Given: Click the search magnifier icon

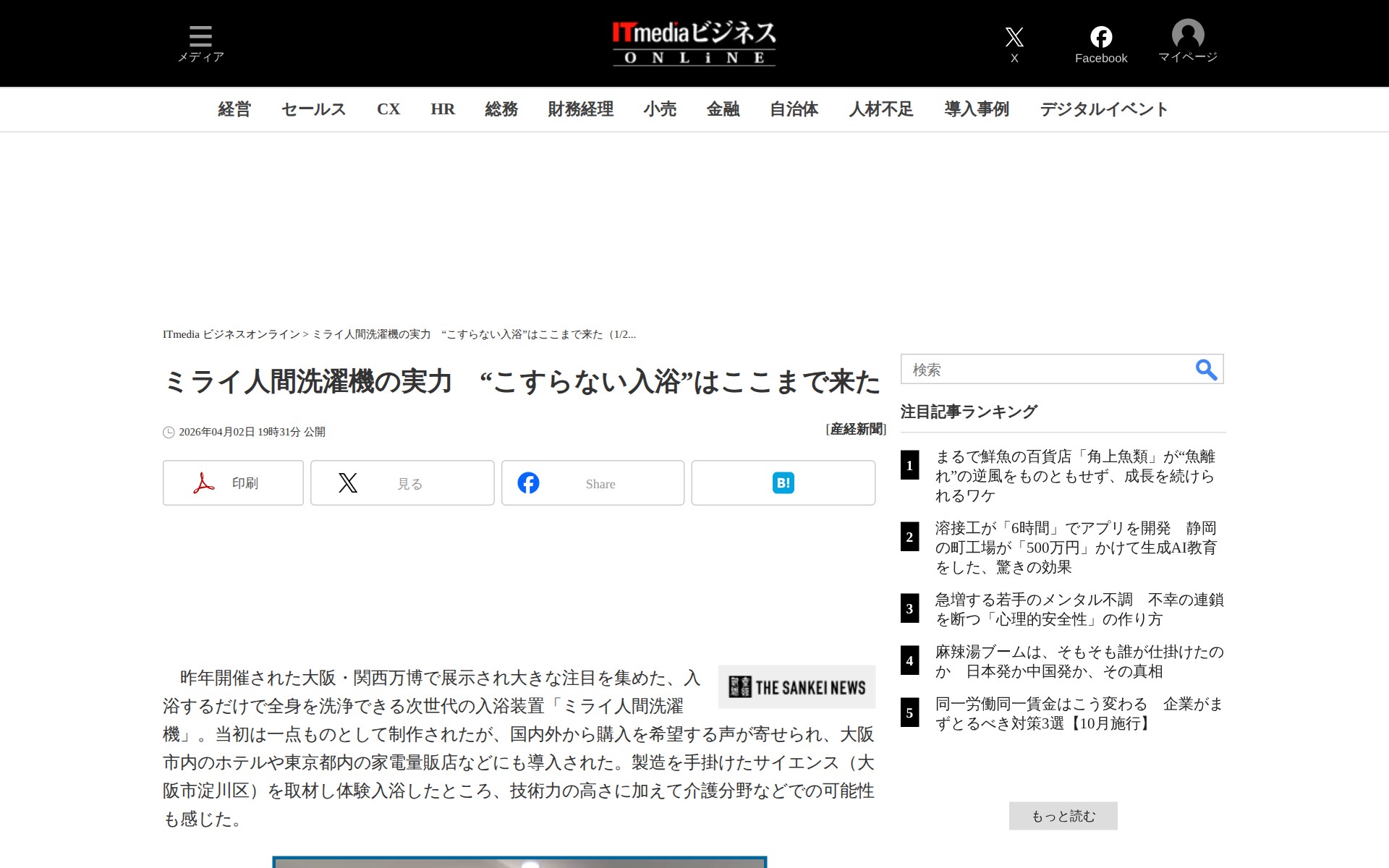Looking at the screenshot, I should (x=1205, y=370).
